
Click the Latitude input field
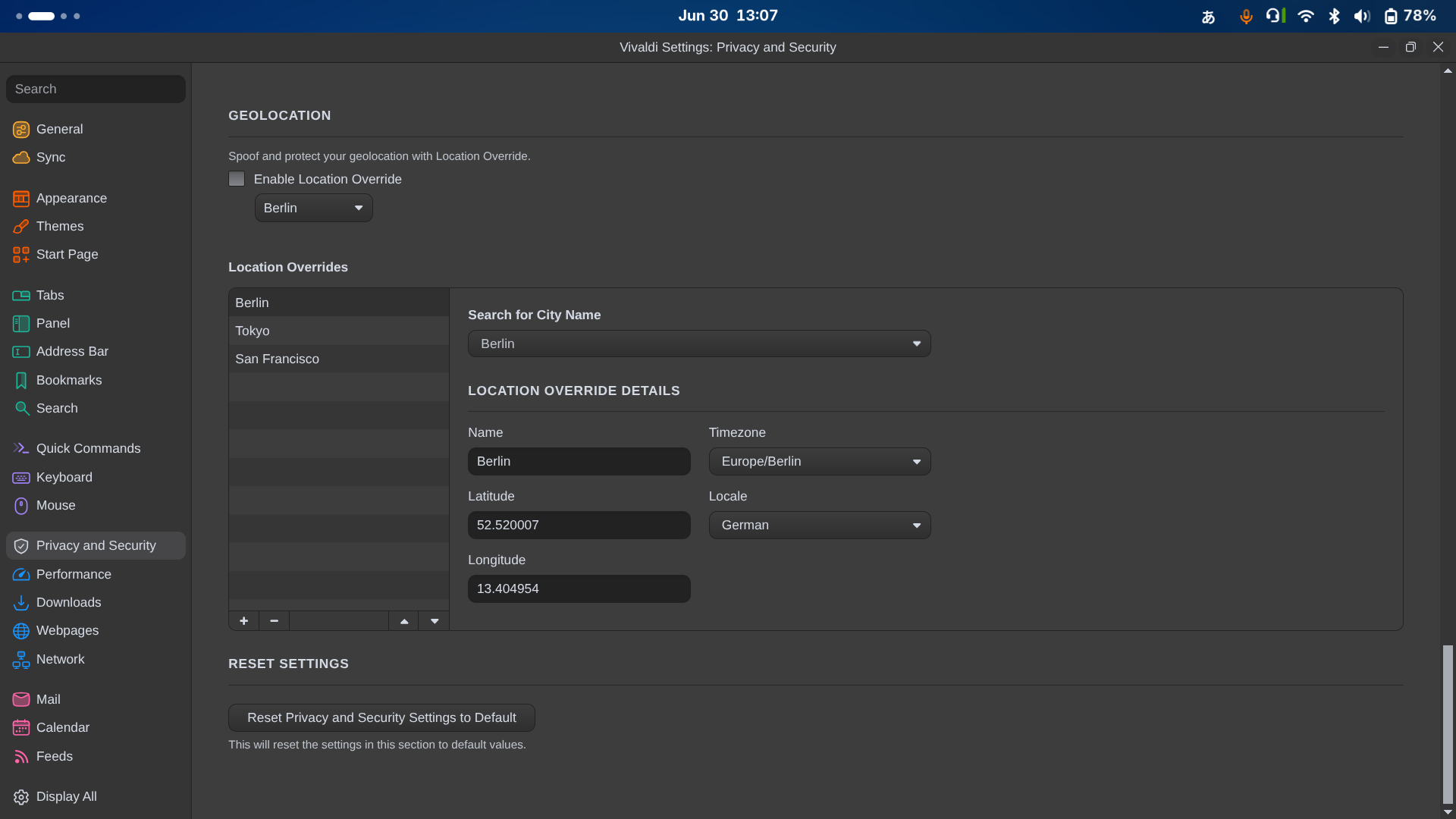pos(579,525)
